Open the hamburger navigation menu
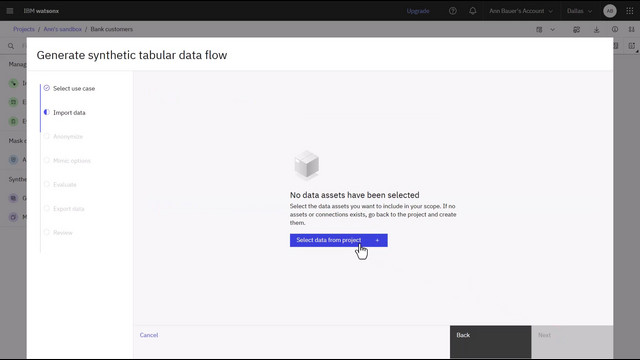 (10, 11)
